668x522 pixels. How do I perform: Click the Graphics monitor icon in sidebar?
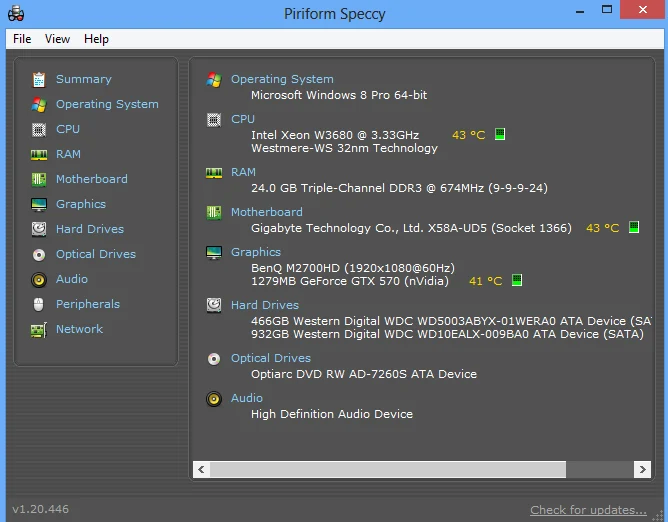click(39, 205)
